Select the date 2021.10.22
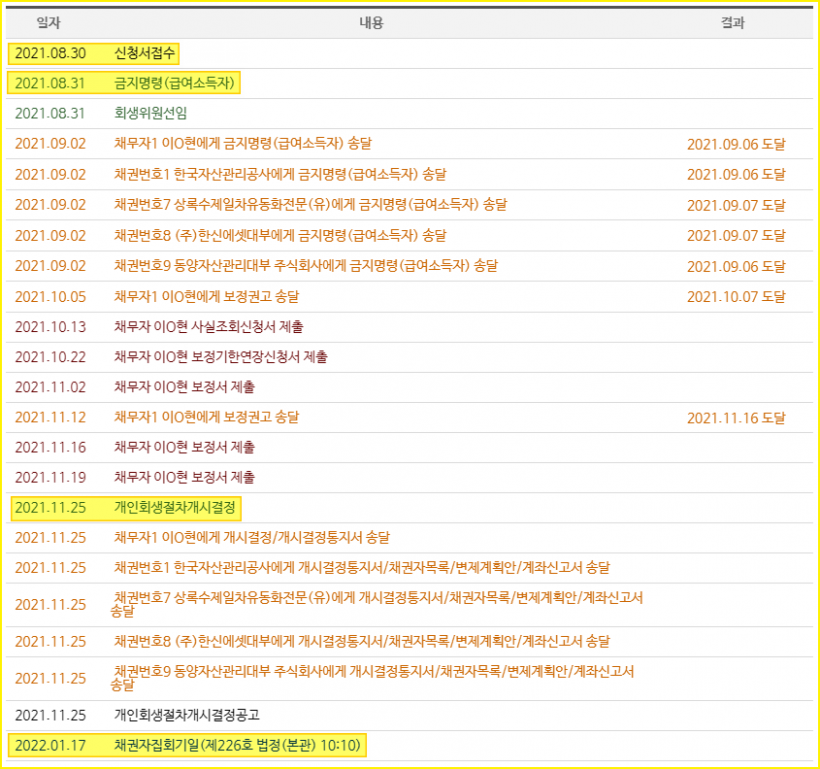Screen dimensions: 820x769 [x=50, y=357]
